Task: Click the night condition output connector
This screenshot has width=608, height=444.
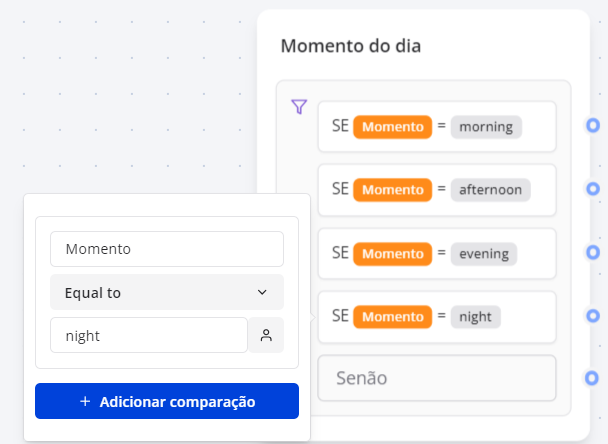Action: pyautogui.click(x=593, y=316)
